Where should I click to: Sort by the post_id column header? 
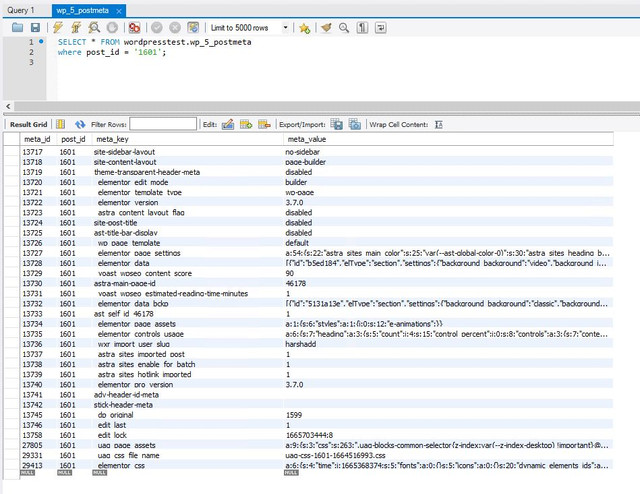click(74, 139)
